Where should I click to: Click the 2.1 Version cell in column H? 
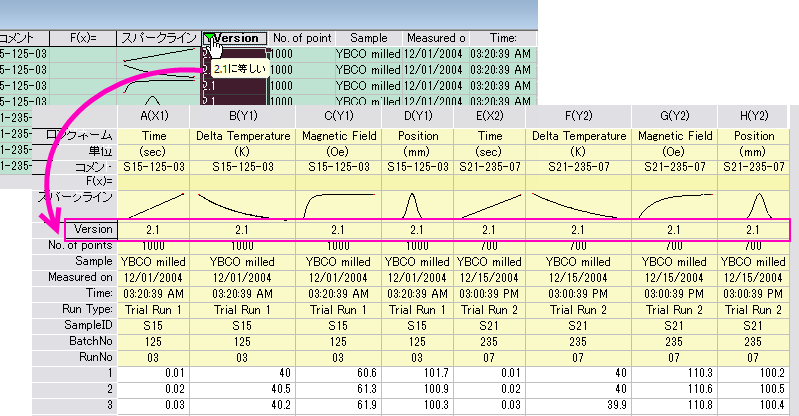[753, 230]
